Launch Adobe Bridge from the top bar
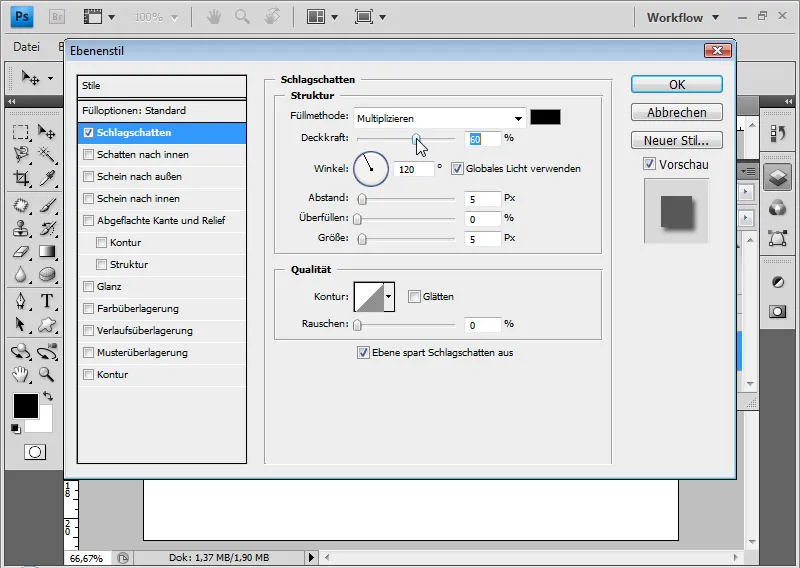The width and height of the screenshot is (800, 568). tap(57, 17)
